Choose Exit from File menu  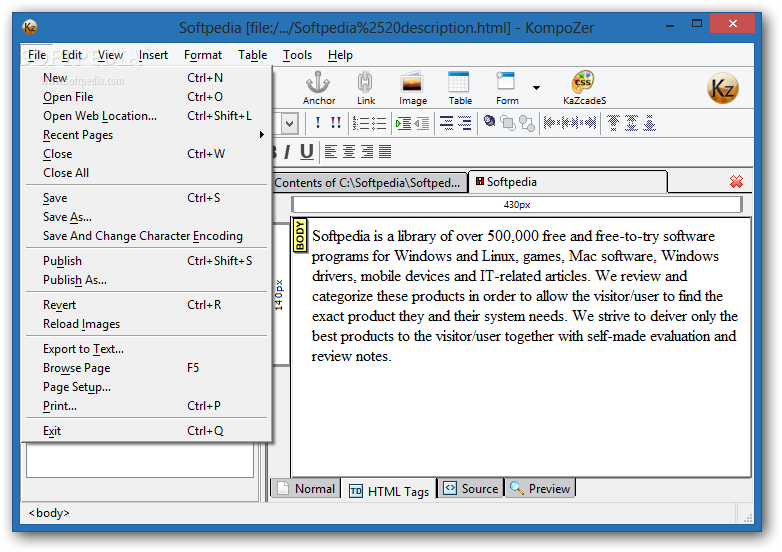coord(147,430)
